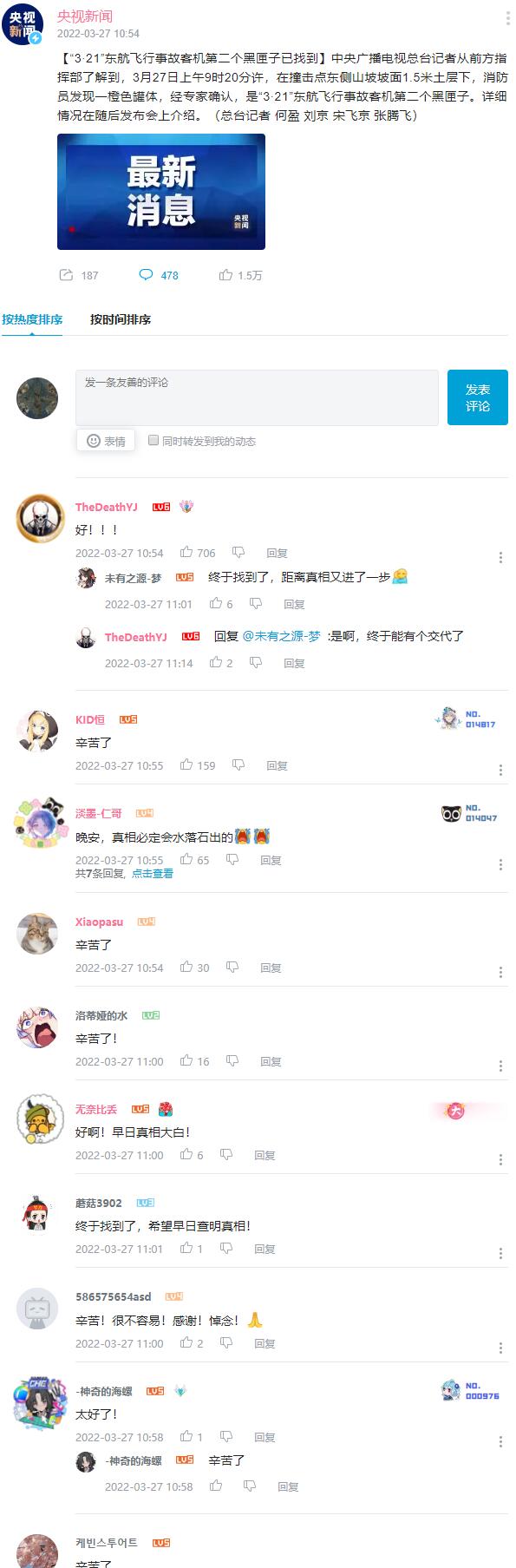Open more options on KID恒's comment
516x1568 pixels.
pos(500,770)
